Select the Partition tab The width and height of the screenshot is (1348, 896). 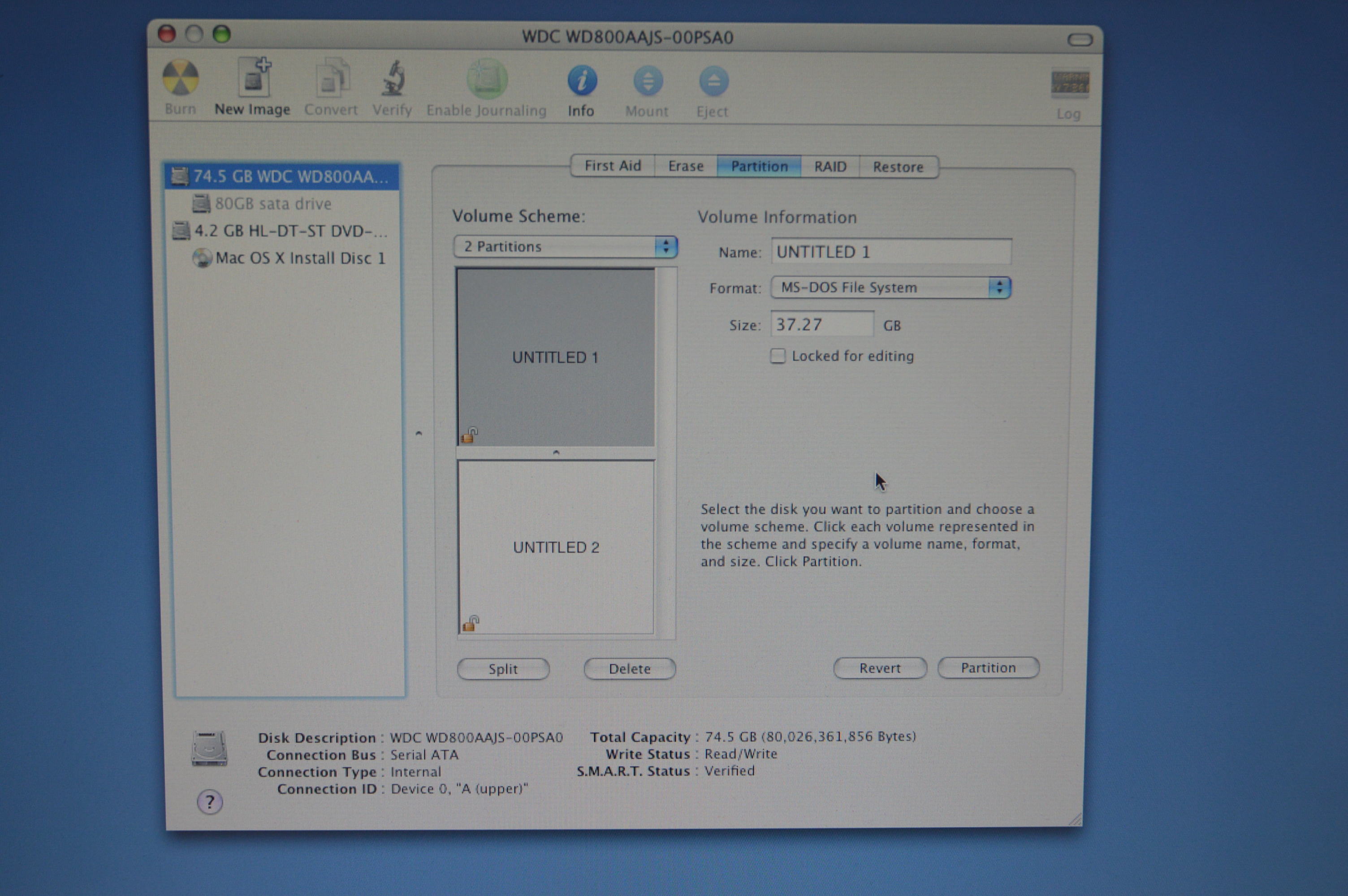click(x=759, y=166)
